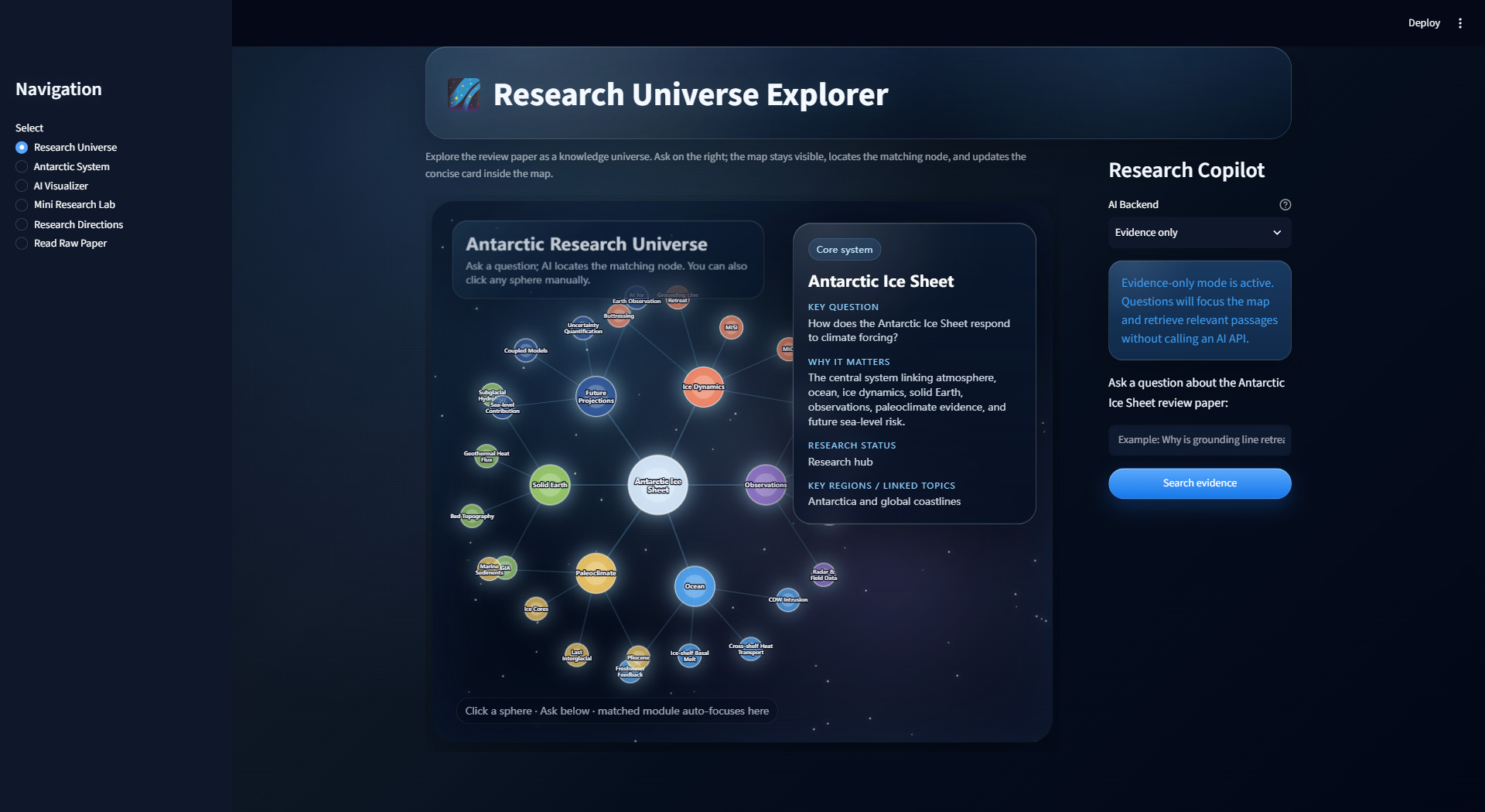The width and height of the screenshot is (1485, 812).
Task: Select the Observations sphere
Action: [x=766, y=485]
